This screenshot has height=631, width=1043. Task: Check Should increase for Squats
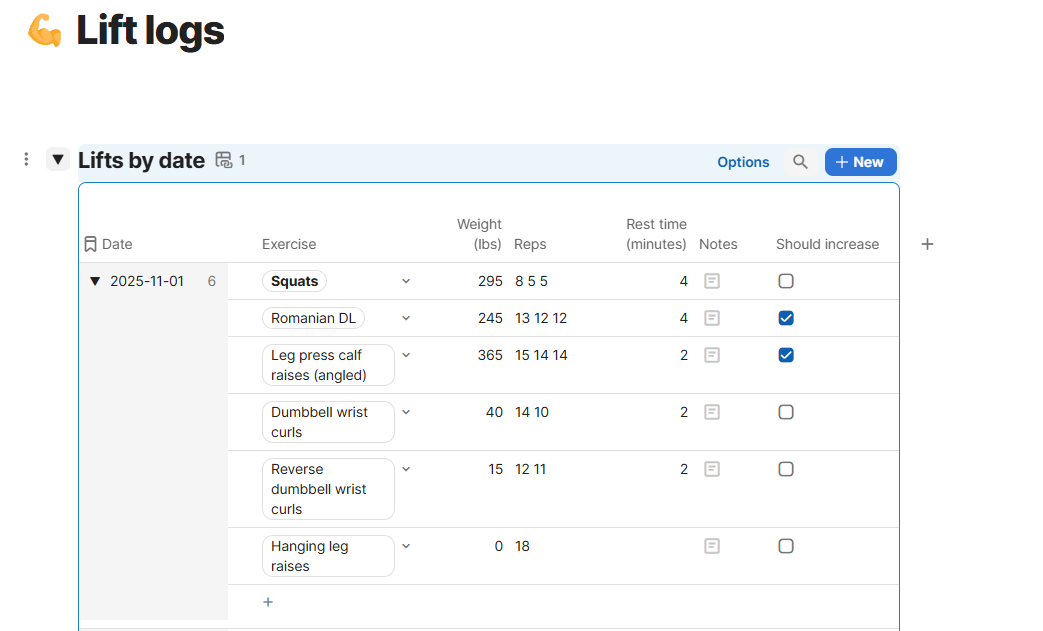[786, 281]
